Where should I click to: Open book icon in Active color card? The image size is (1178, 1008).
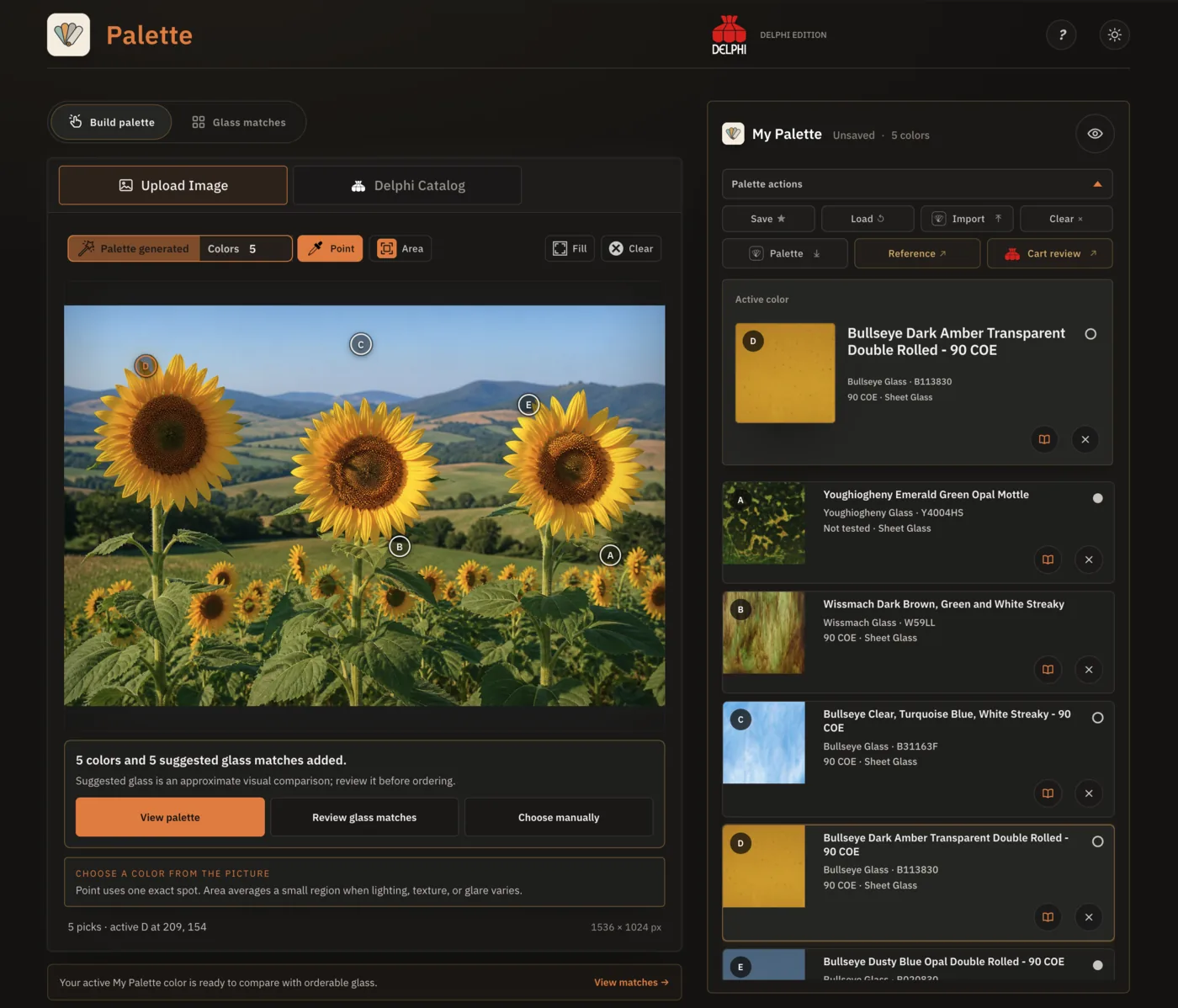(1044, 439)
